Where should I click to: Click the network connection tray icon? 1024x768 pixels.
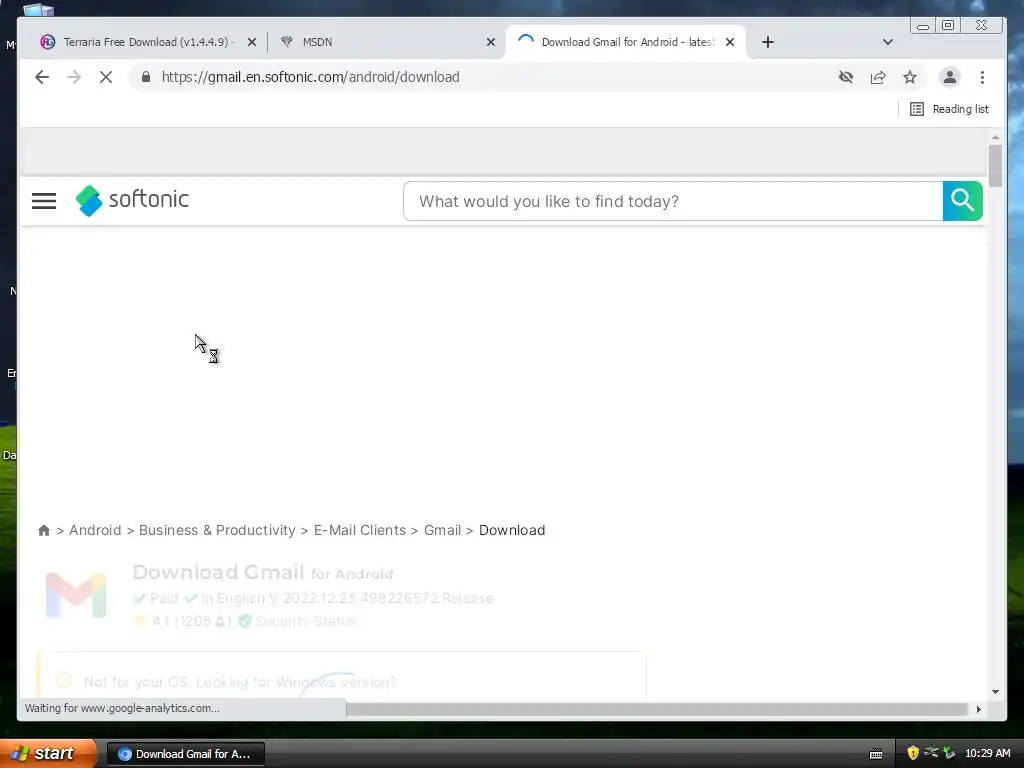click(931, 753)
